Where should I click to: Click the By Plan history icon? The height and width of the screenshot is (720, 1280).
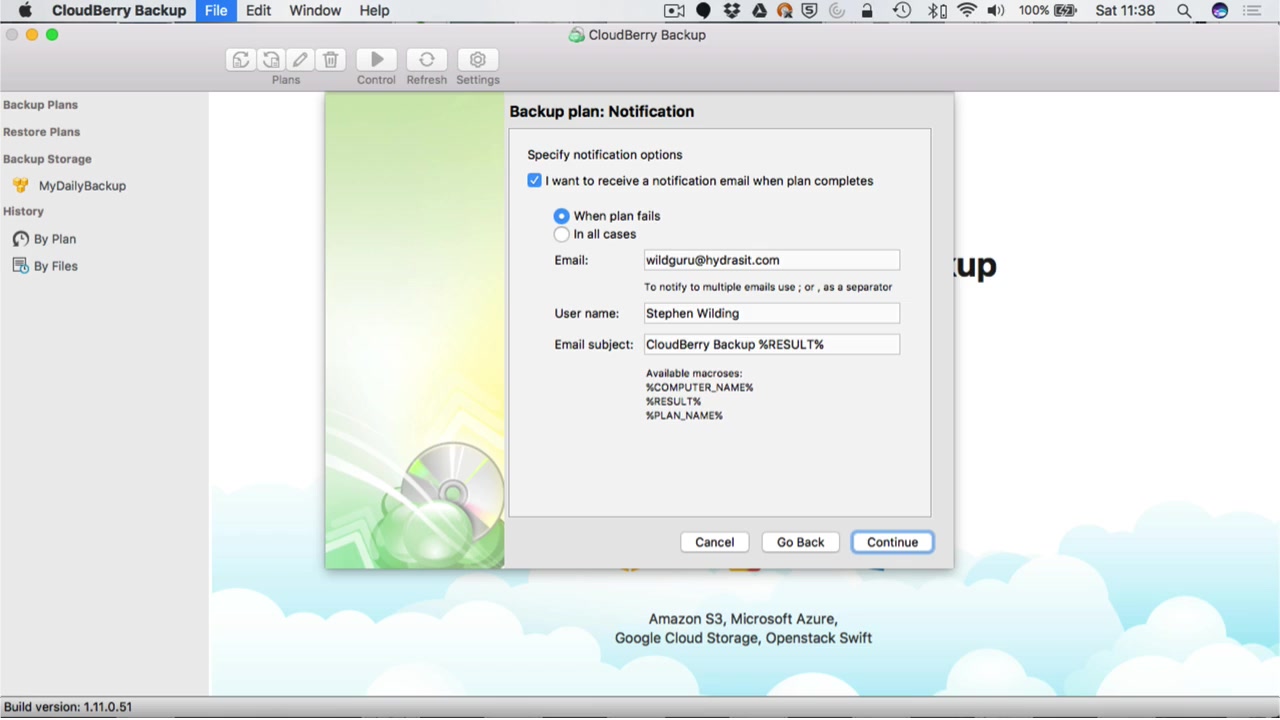[x=20, y=239]
